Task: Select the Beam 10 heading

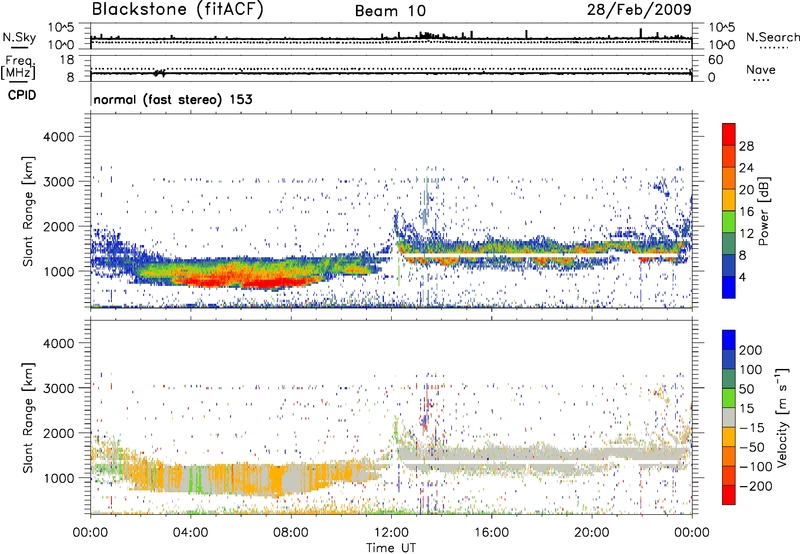Action: point(390,11)
